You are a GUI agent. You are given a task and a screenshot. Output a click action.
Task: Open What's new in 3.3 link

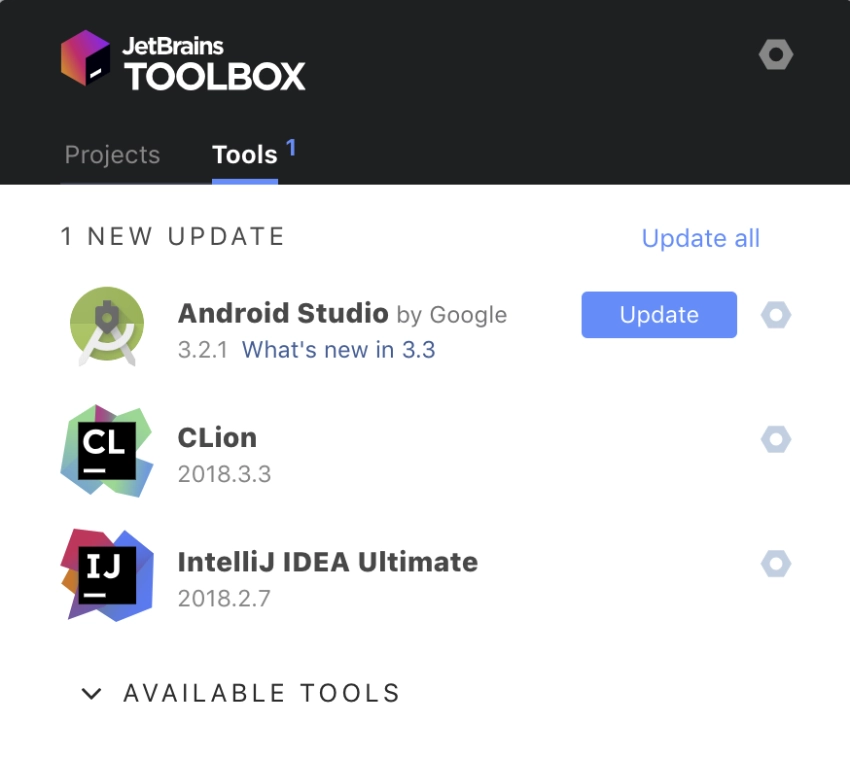click(x=338, y=350)
